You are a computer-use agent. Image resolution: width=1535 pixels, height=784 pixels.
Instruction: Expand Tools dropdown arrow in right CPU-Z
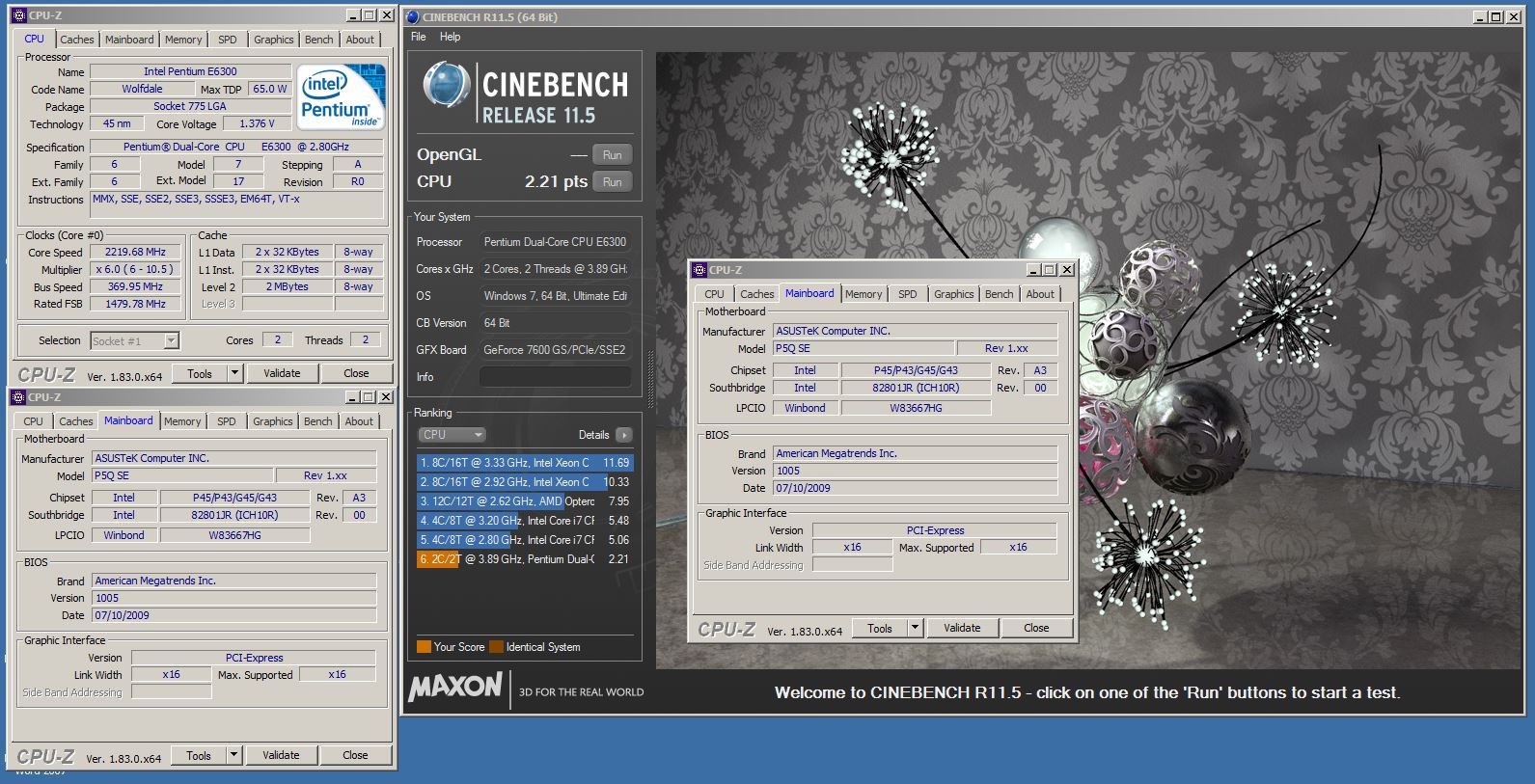click(915, 628)
